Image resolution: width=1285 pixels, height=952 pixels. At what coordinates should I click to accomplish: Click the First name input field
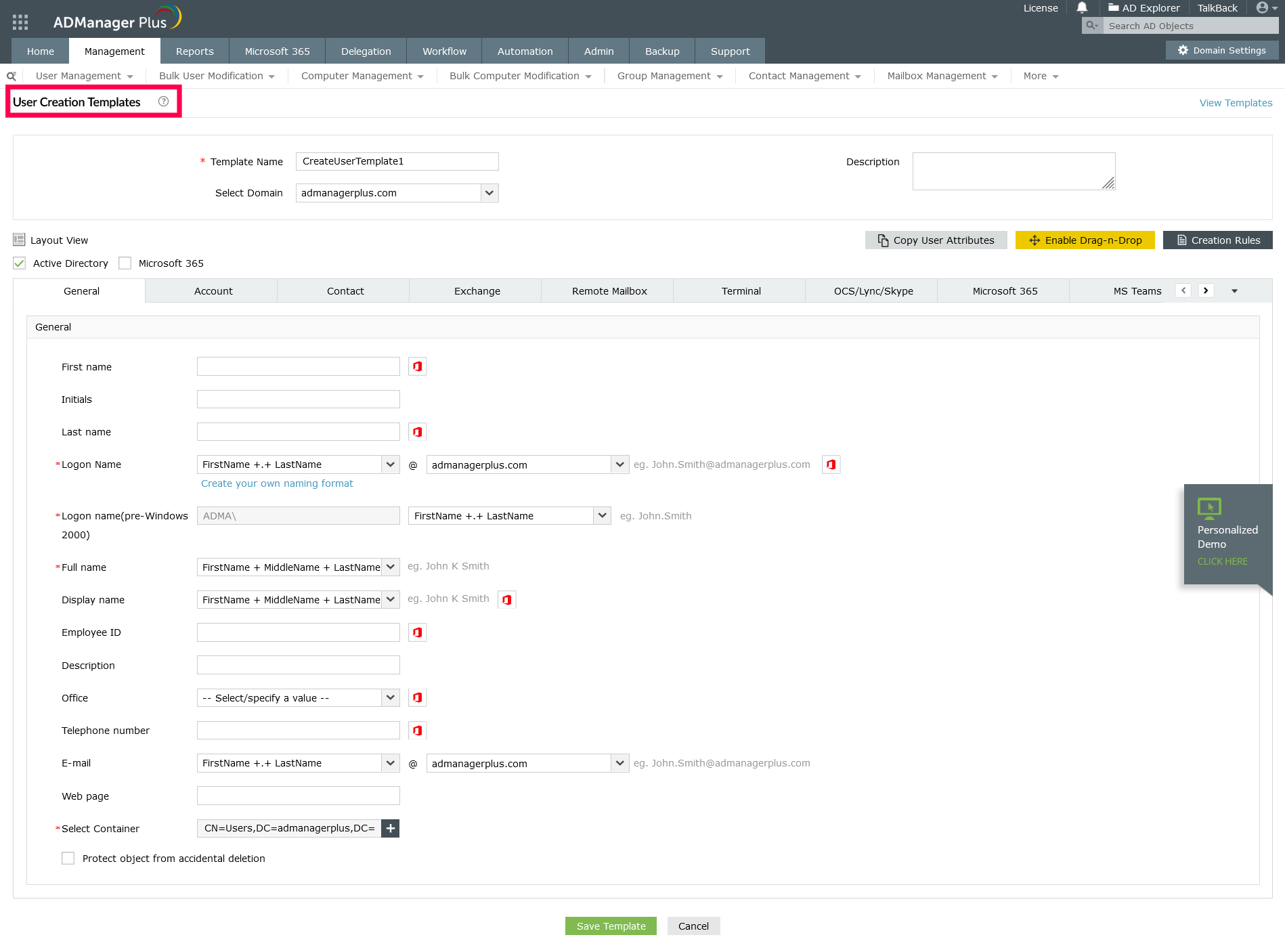click(x=298, y=366)
